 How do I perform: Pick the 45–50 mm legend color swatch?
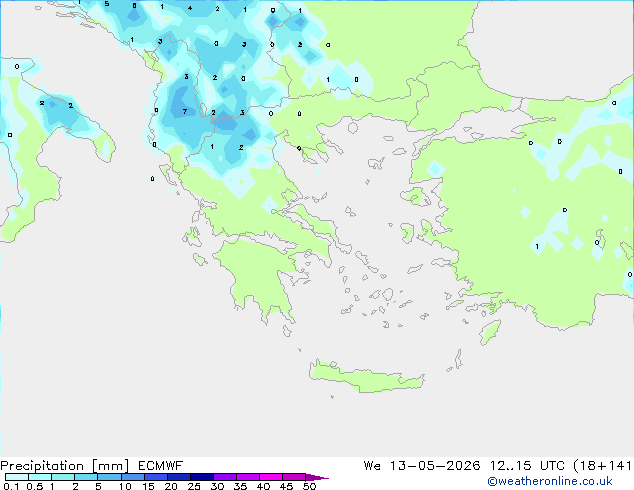294,477
